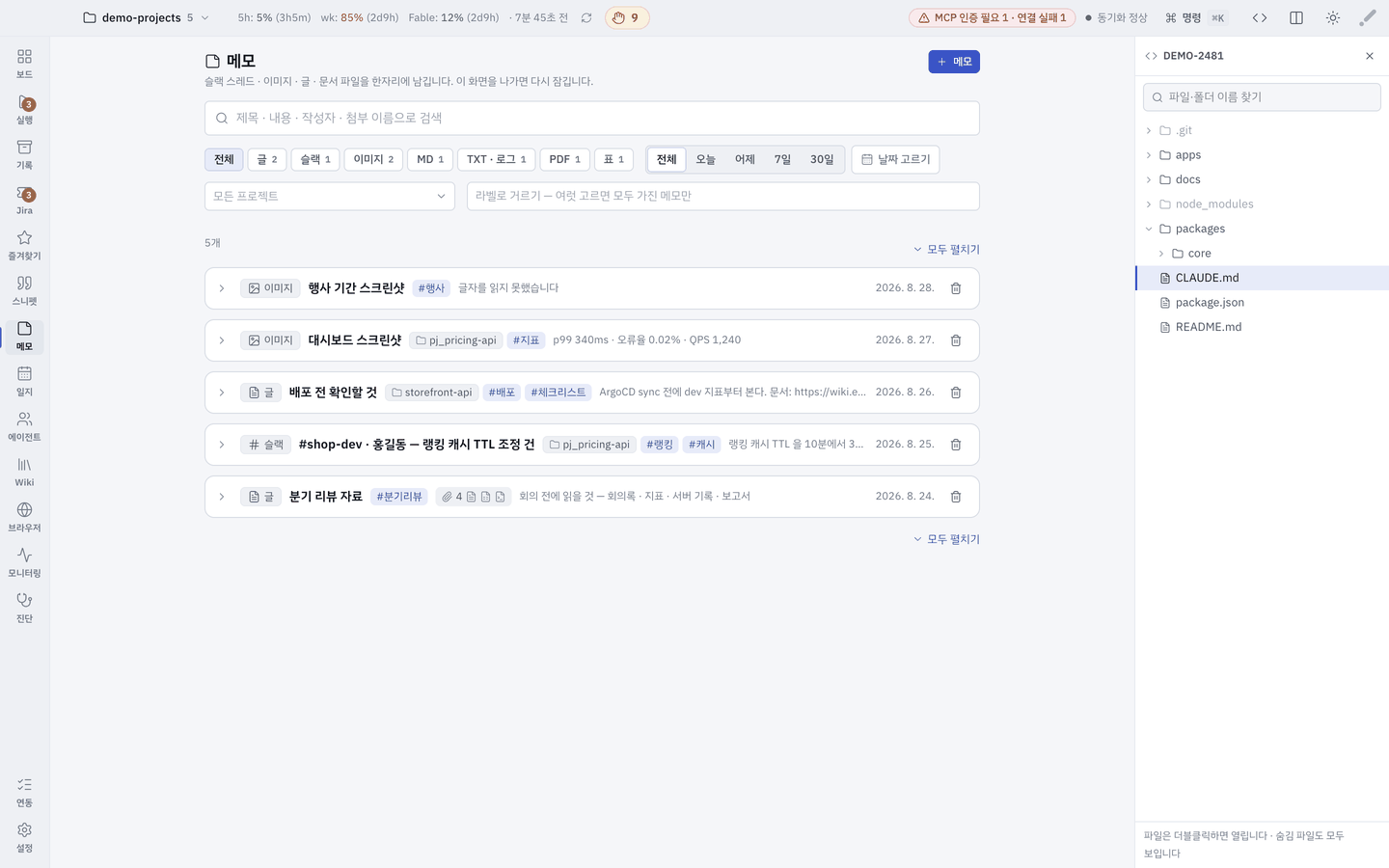Click the + 메모 button
The width and height of the screenshot is (1389, 868).
coord(954,62)
